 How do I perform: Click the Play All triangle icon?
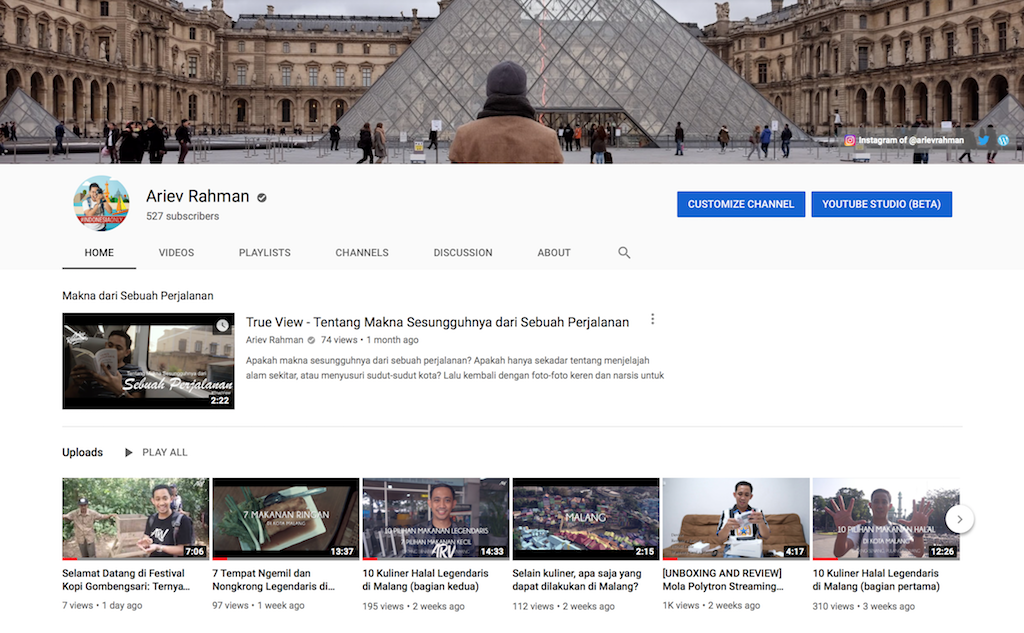click(x=128, y=453)
